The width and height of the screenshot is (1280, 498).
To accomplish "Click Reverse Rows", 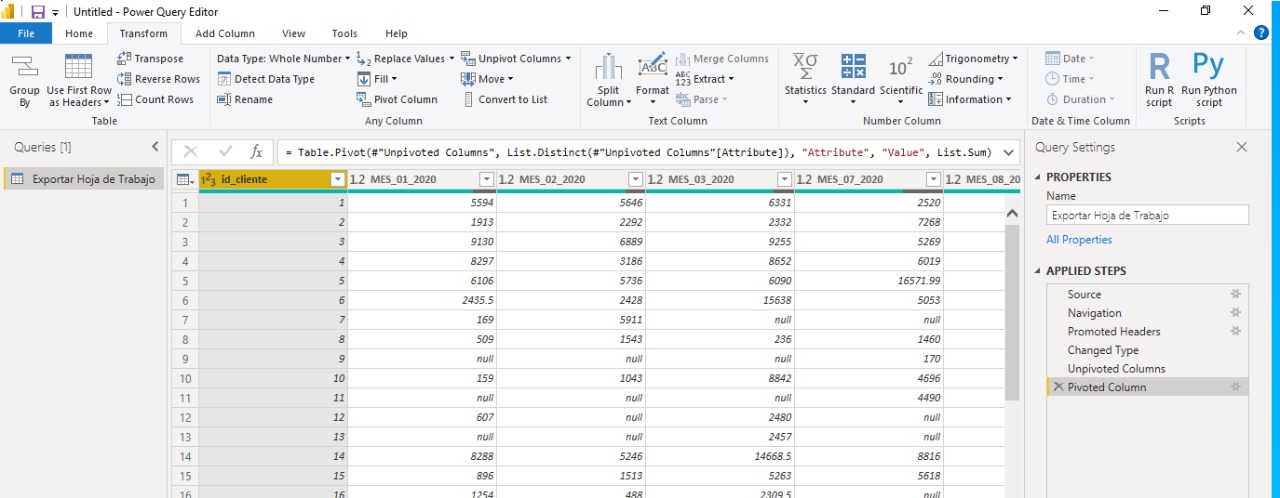I will coord(159,79).
